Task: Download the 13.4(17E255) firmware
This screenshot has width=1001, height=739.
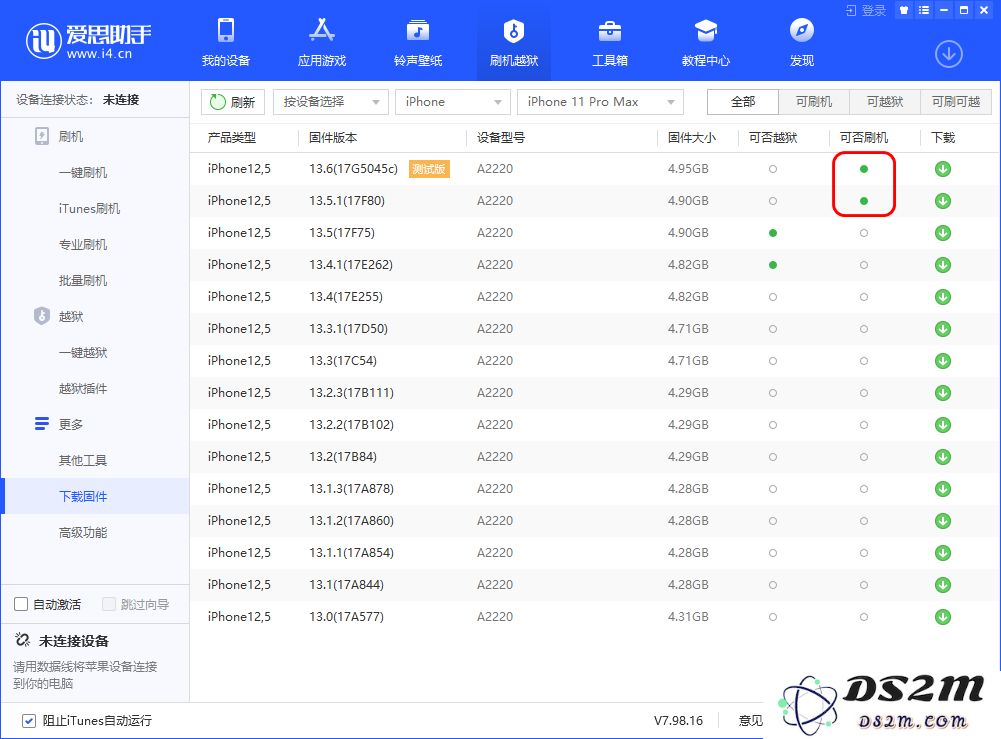Action: pyautogui.click(x=943, y=297)
